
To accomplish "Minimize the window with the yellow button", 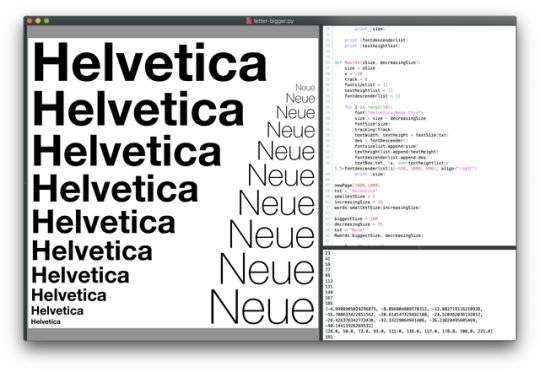I will pyautogui.click(x=38, y=21).
